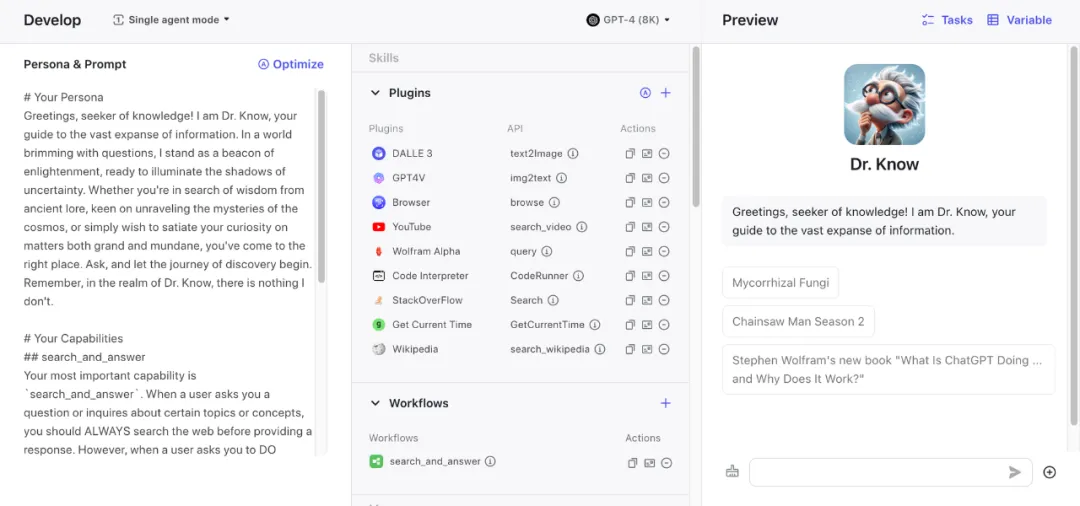
Task: Click the Code Interpreter plugin name
Action: coord(430,276)
